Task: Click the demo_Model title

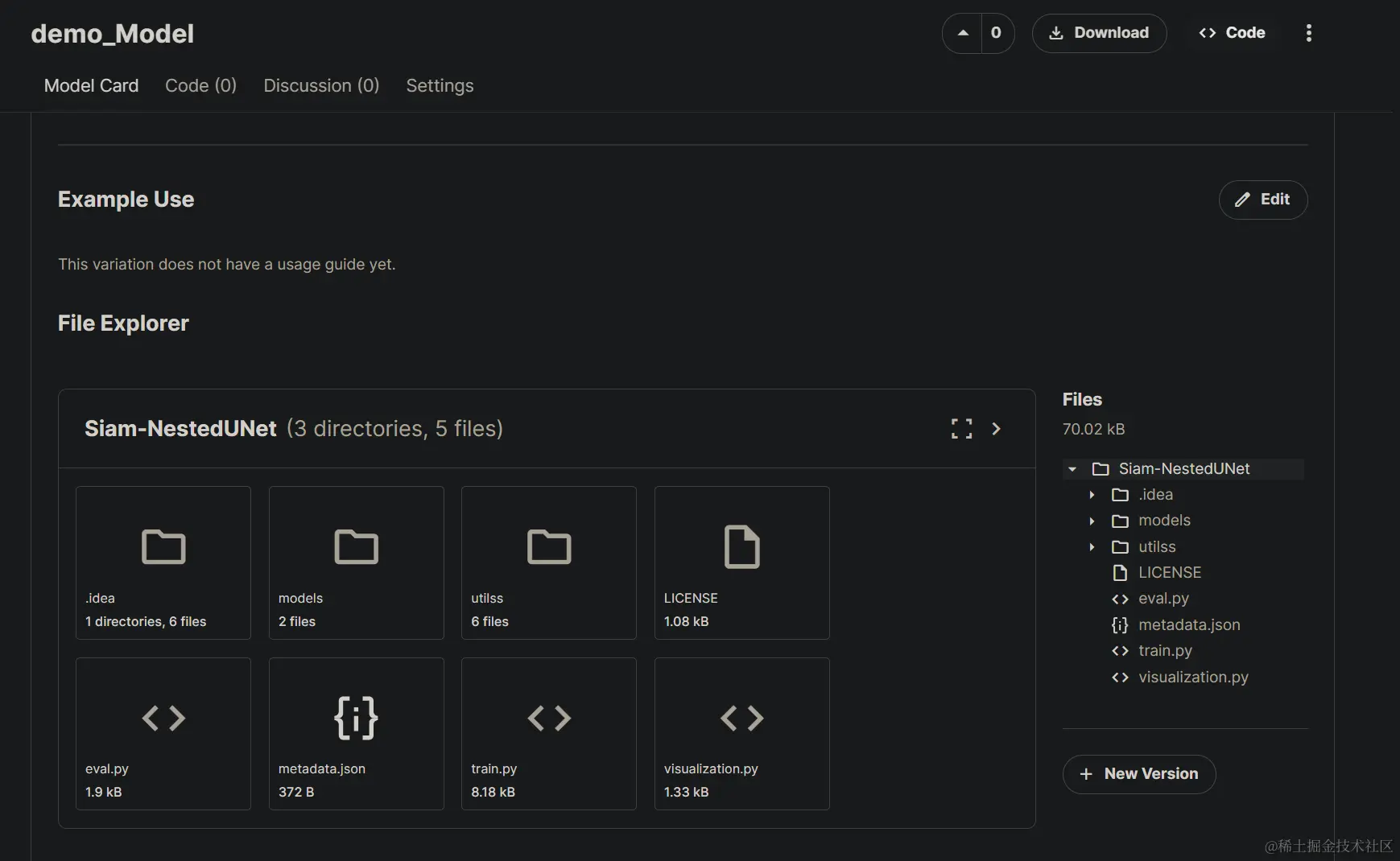Action: coord(112,34)
